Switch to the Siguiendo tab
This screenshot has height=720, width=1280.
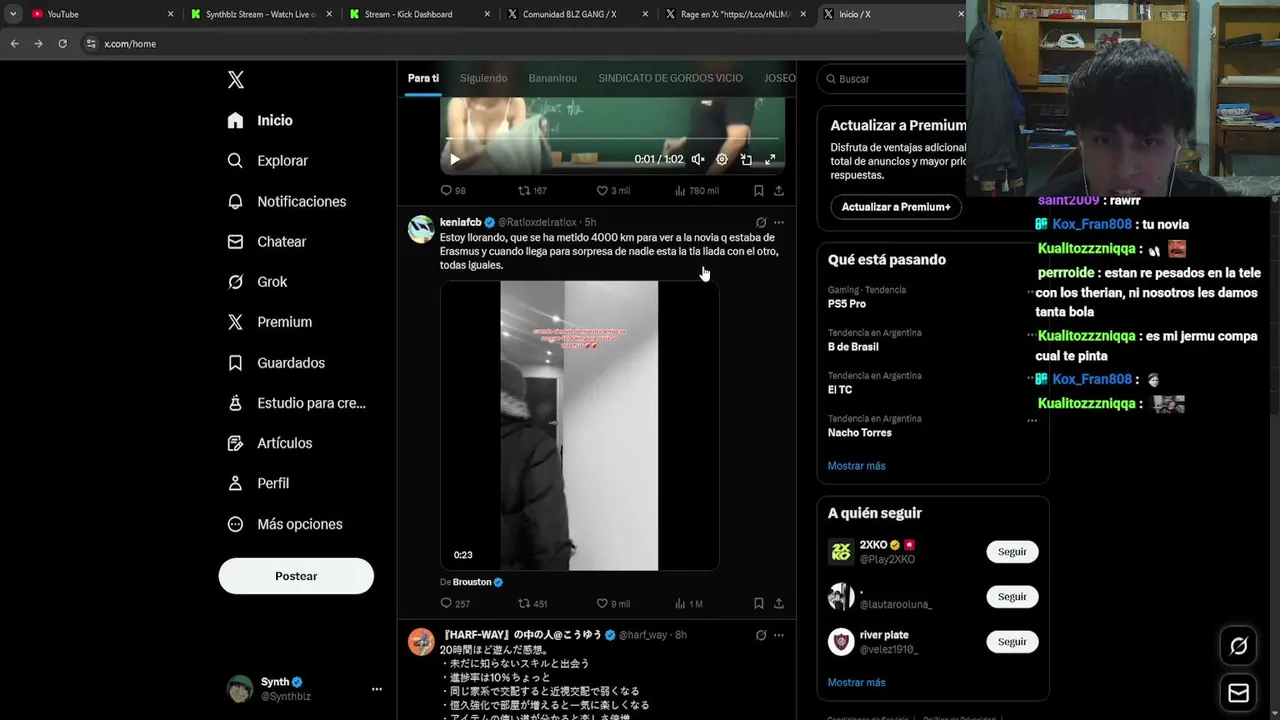[x=483, y=78]
